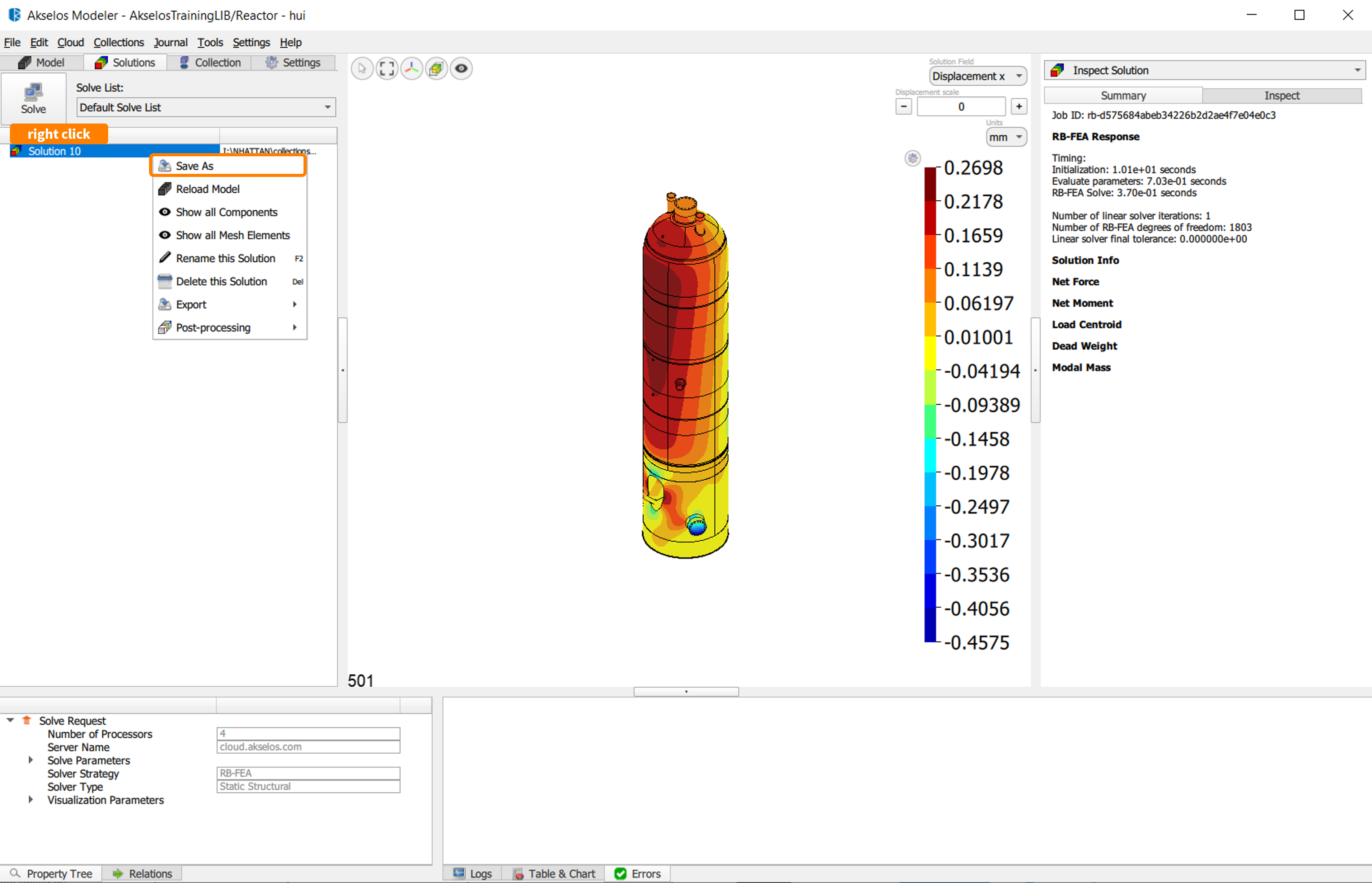The width and height of the screenshot is (1372, 883).
Task: Click the XYZ axes orientation icon
Action: click(412, 69)
